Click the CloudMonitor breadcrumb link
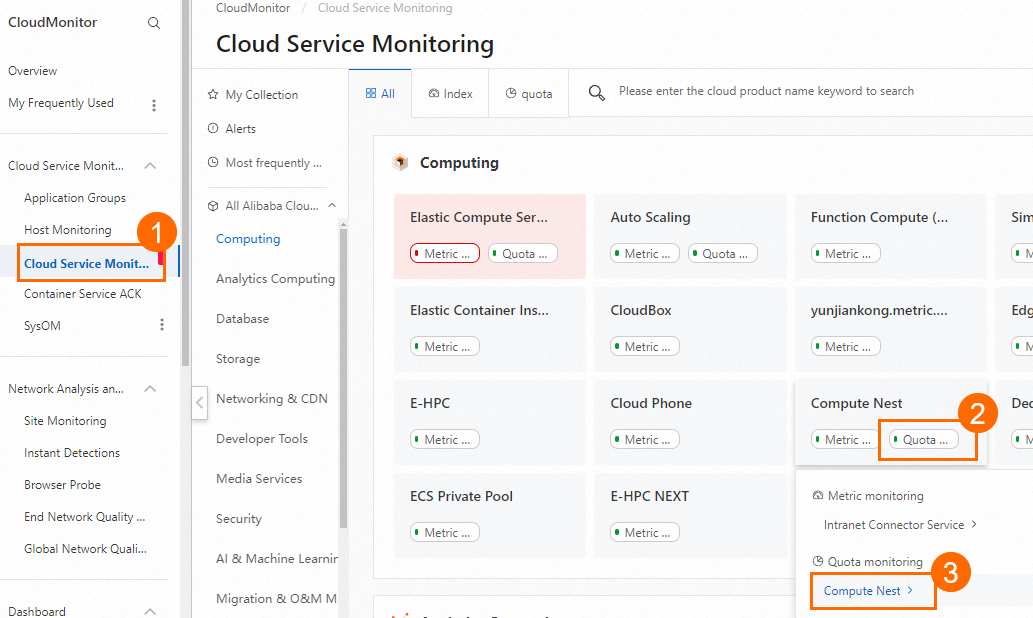Screen dimensions: 1033x618 pos(253,8)
